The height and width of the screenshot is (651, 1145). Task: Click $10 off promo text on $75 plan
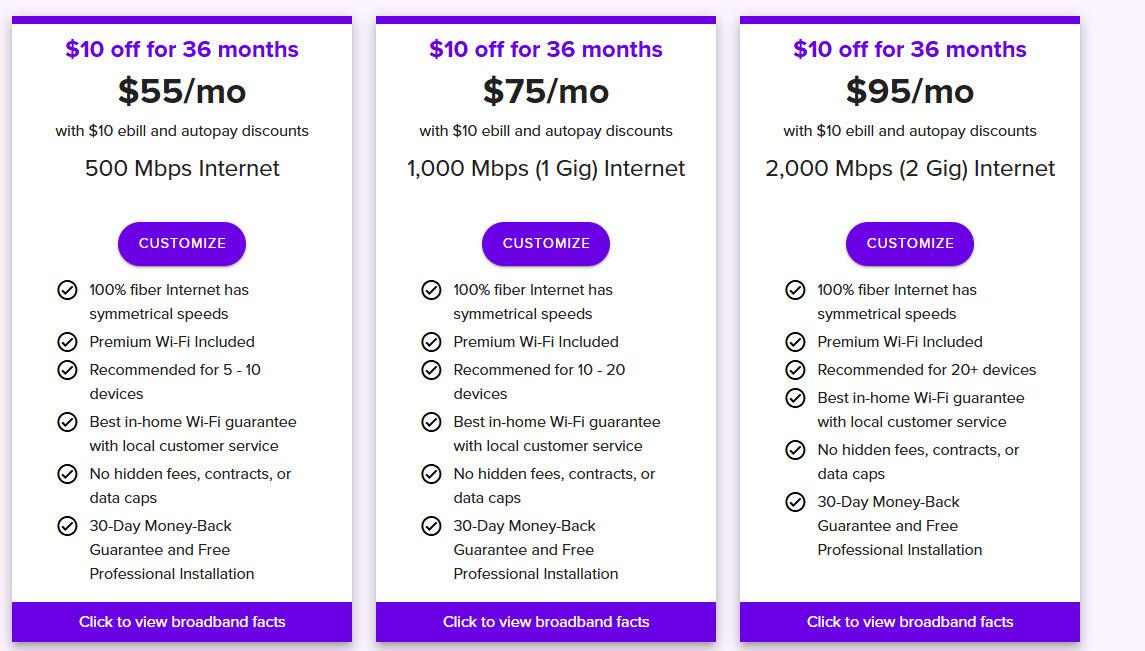[545, 49]
